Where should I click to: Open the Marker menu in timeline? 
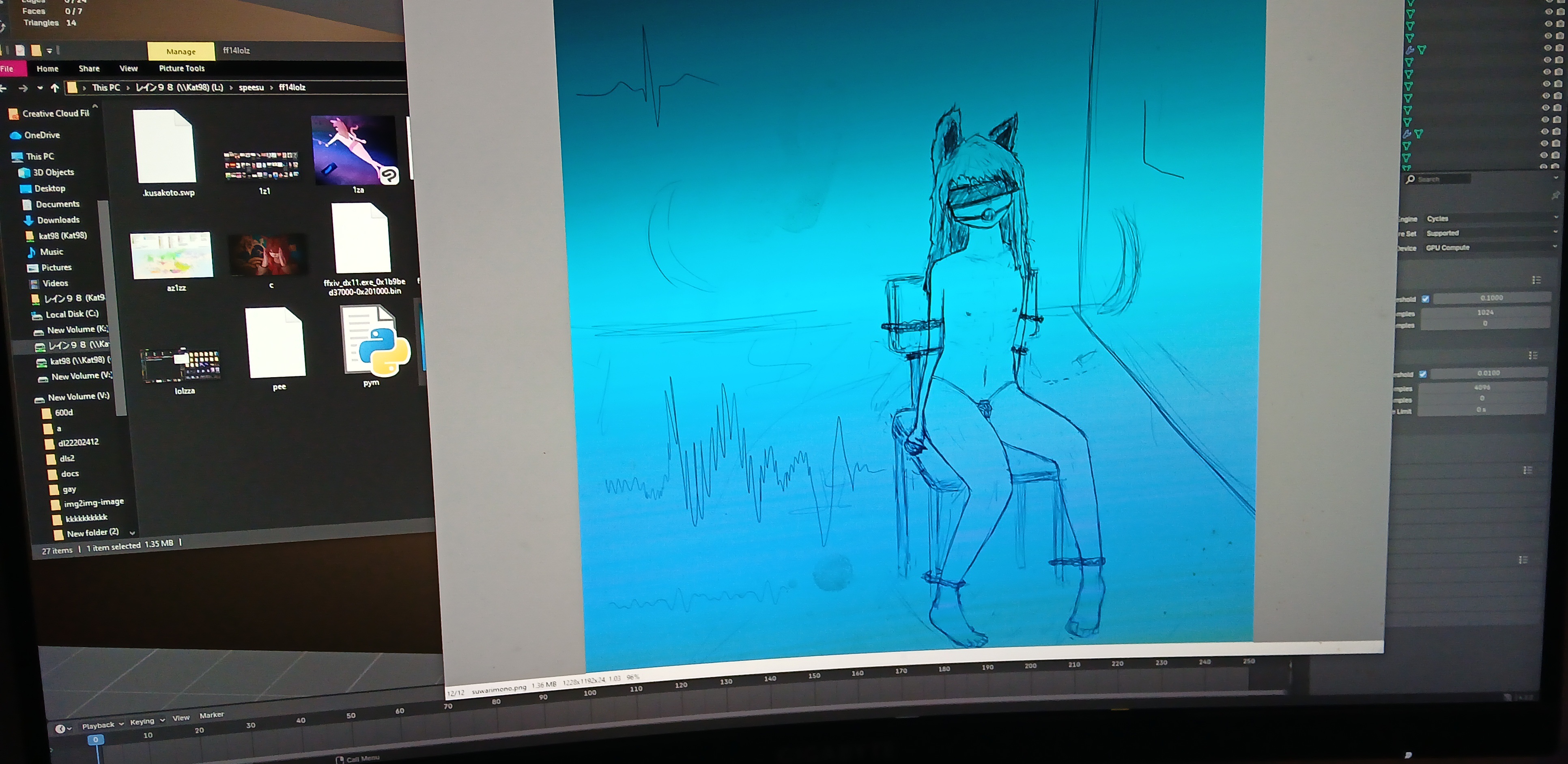pos(211,715)
